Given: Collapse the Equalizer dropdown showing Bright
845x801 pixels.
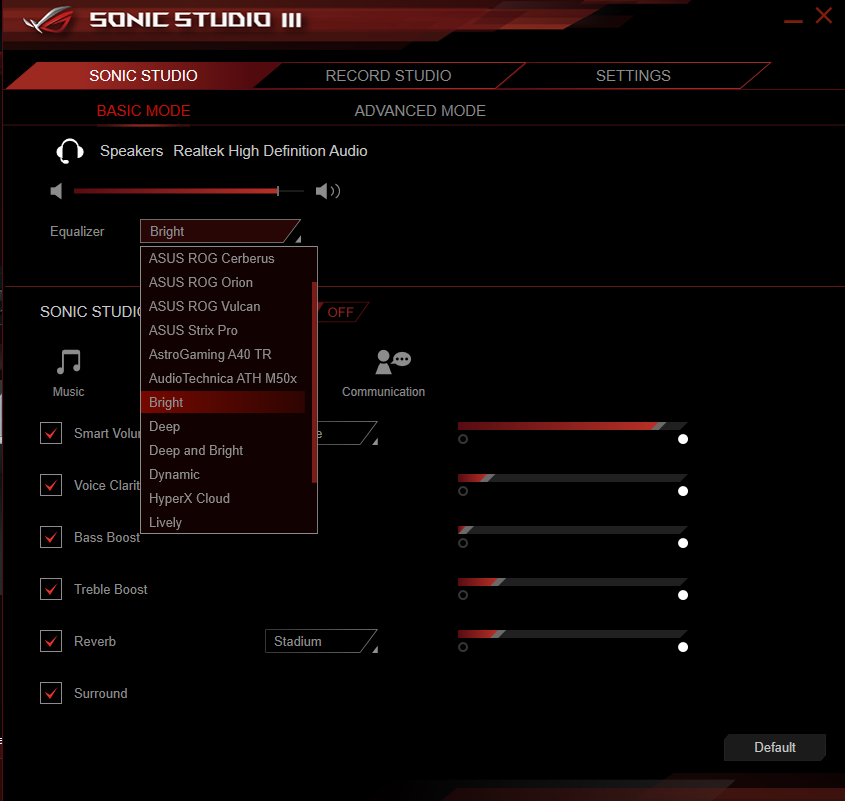Looking at the screenshot, I should pos(220,231).
